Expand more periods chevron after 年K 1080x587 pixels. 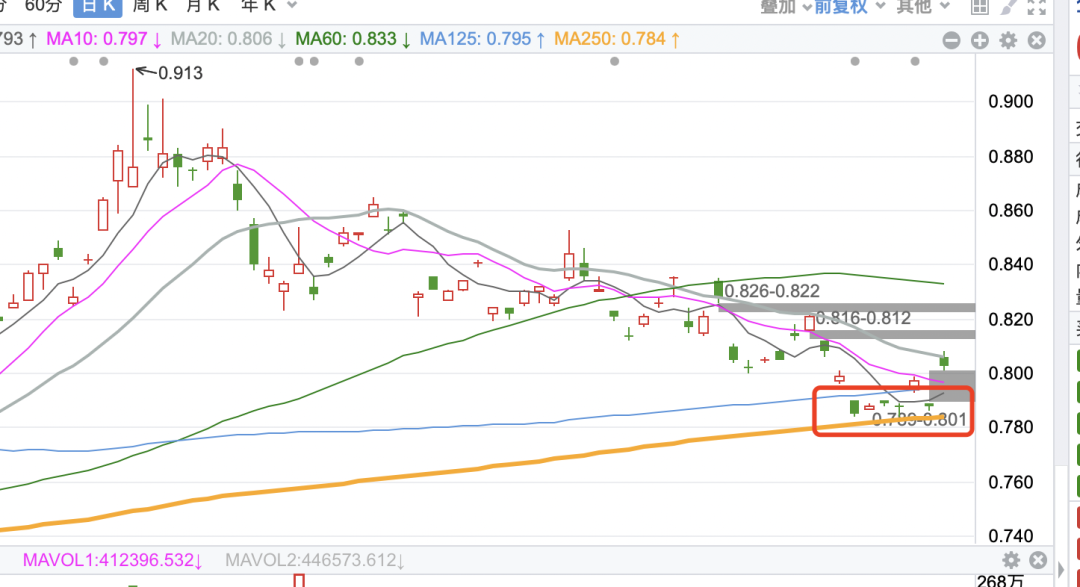coord(292,6)
